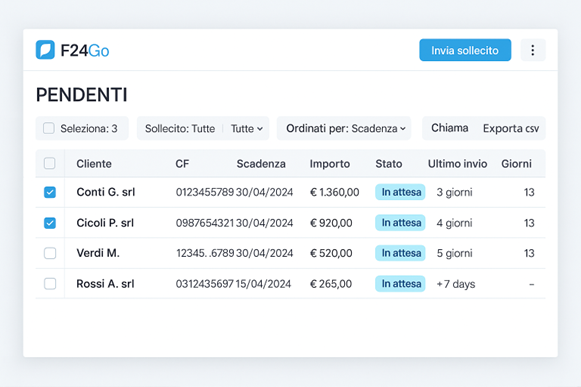Click the CF value 0123455789
The height and width of the screenshot is (387, 581).
click(x=205, y=192)
